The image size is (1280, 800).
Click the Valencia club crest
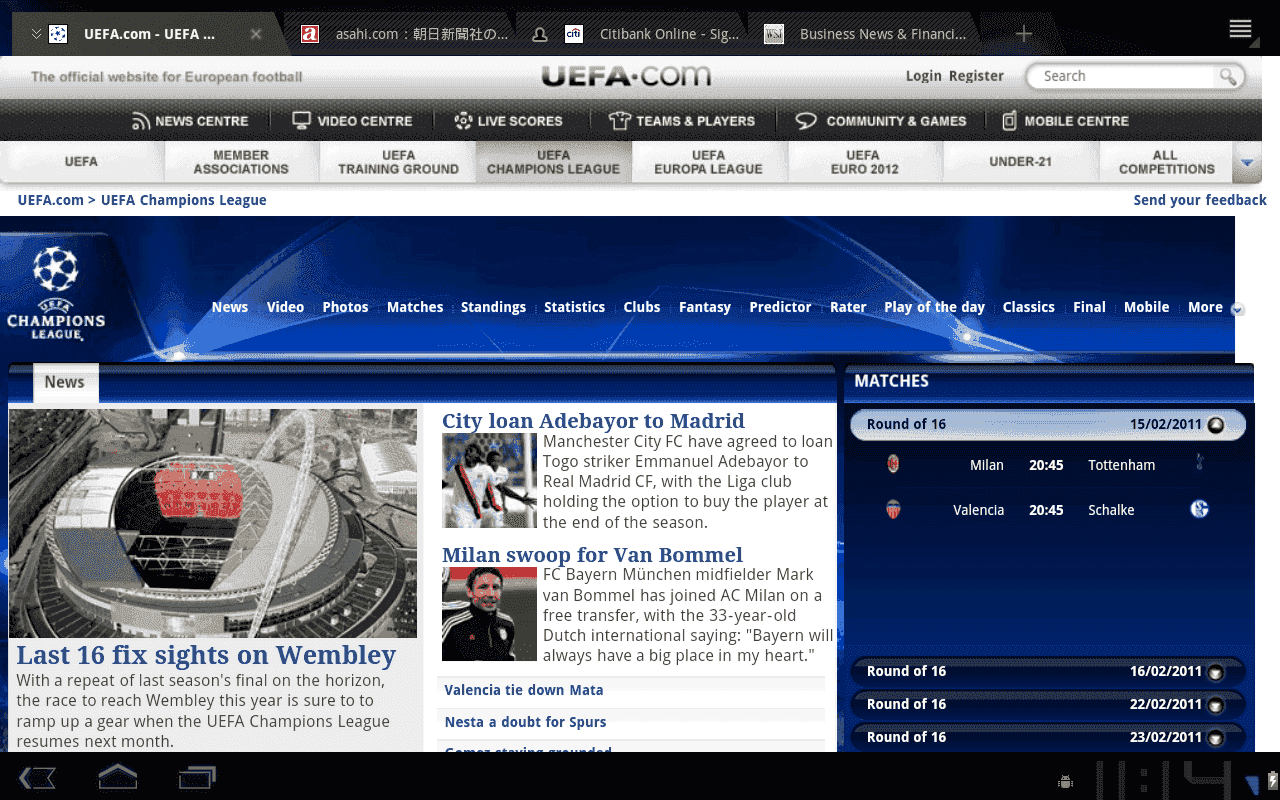tap(893, 509)
